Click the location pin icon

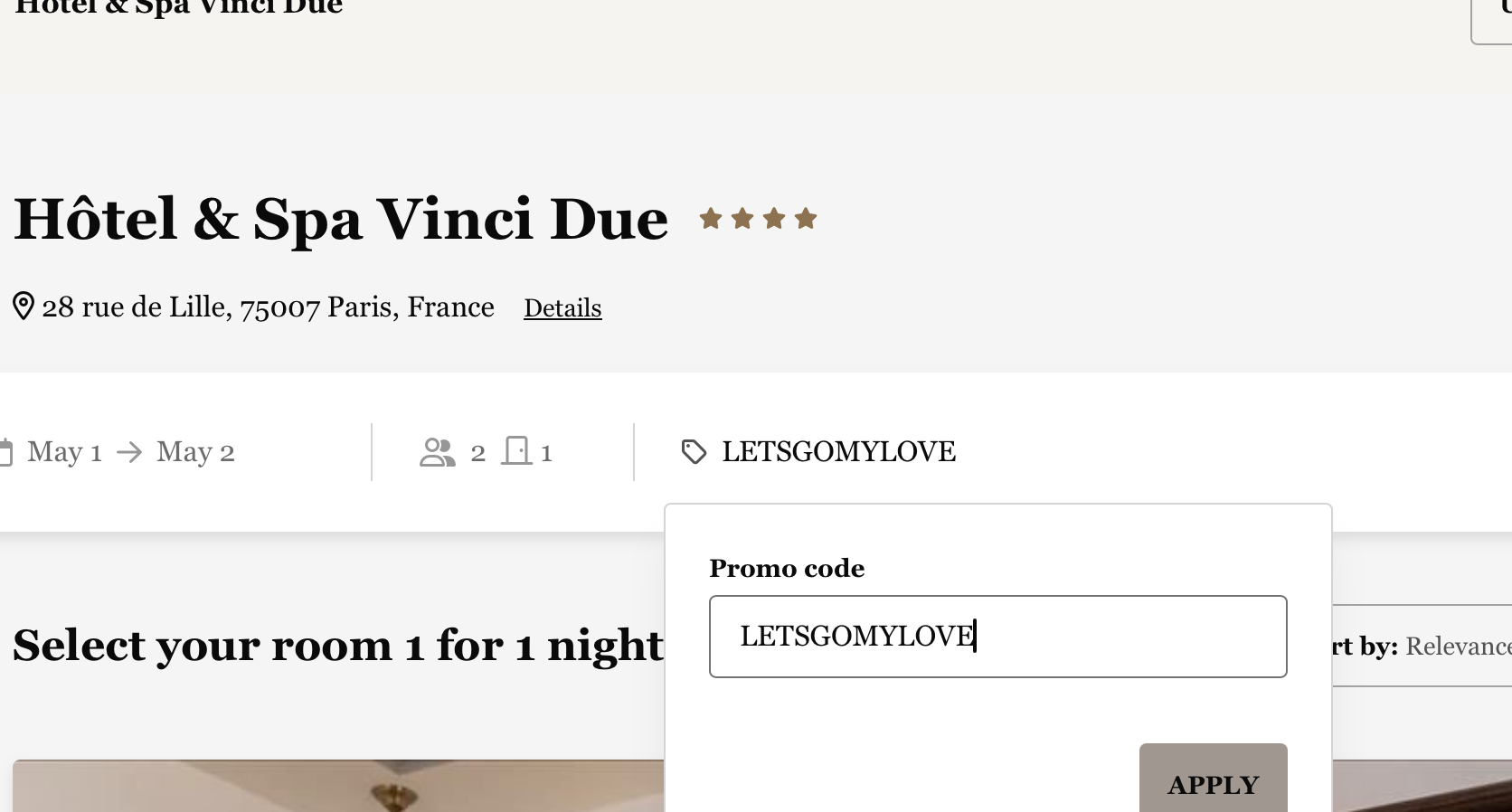click(24, 307)
